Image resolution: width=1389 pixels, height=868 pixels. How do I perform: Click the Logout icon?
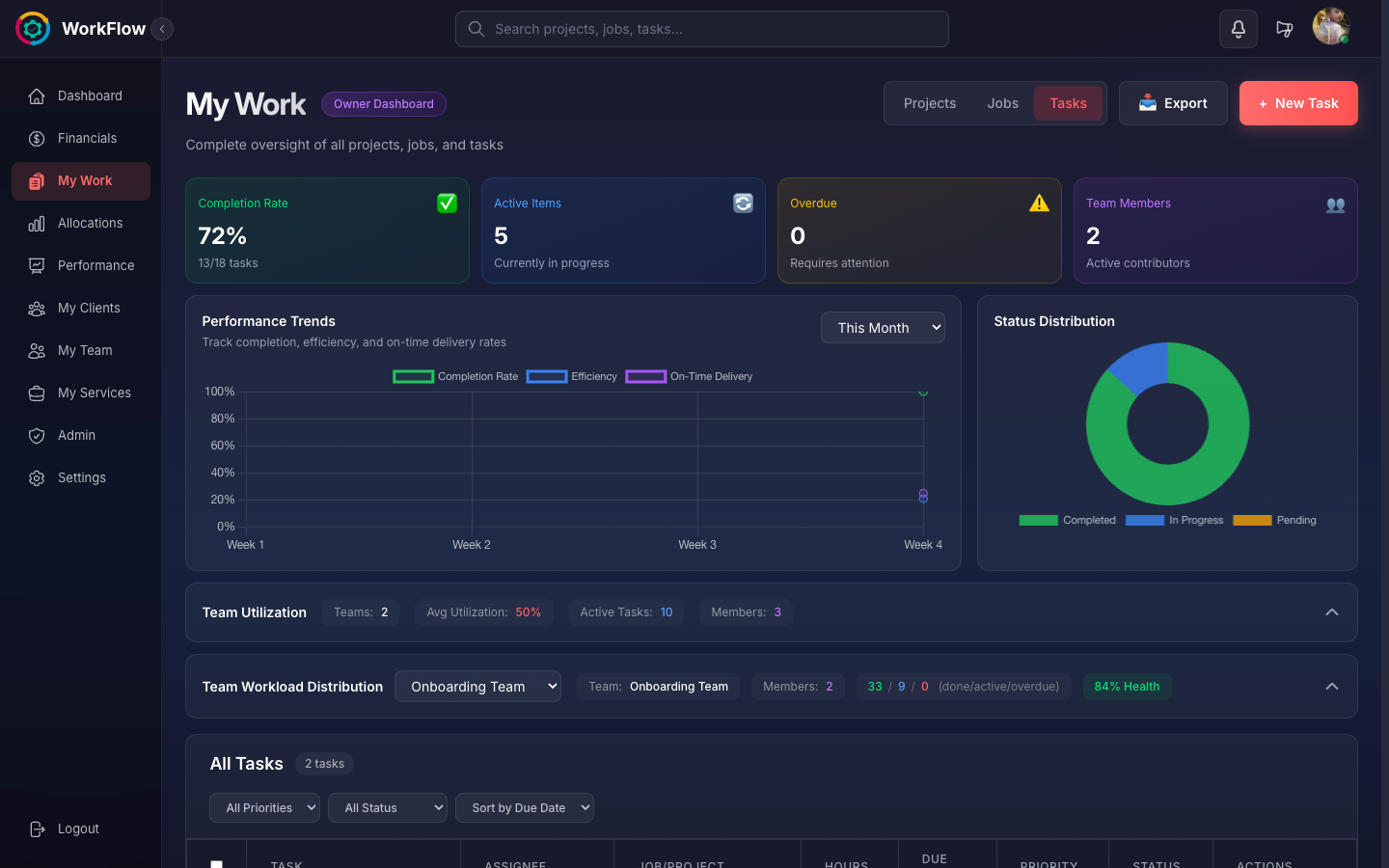point(36,828)
